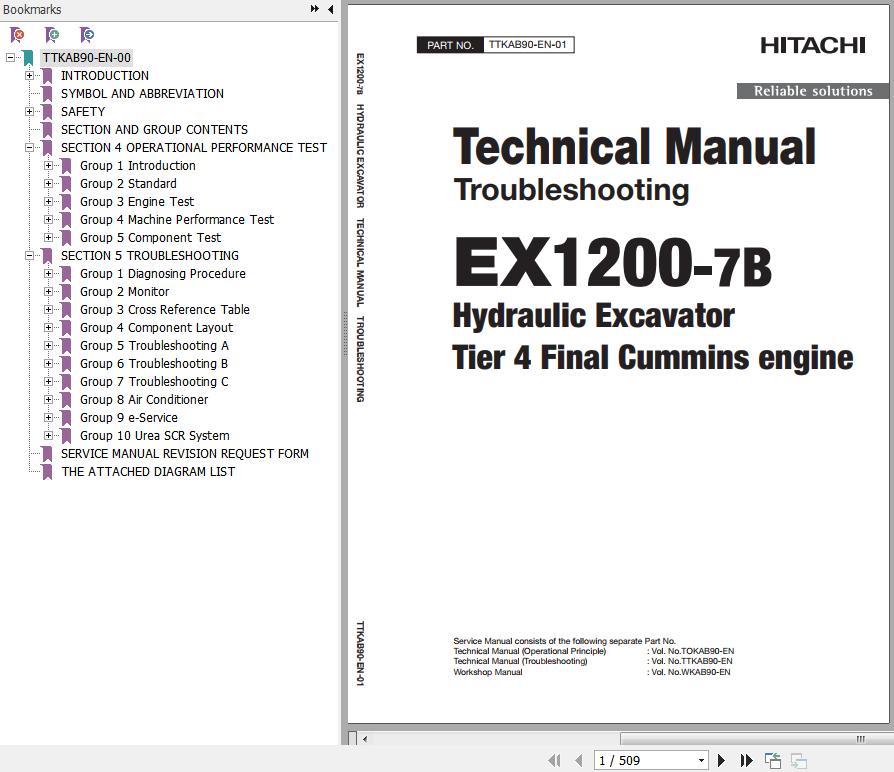This screenshot has height=772, width=894.
Task: Click the add new bookmark icon
Action: coord(52,35)
